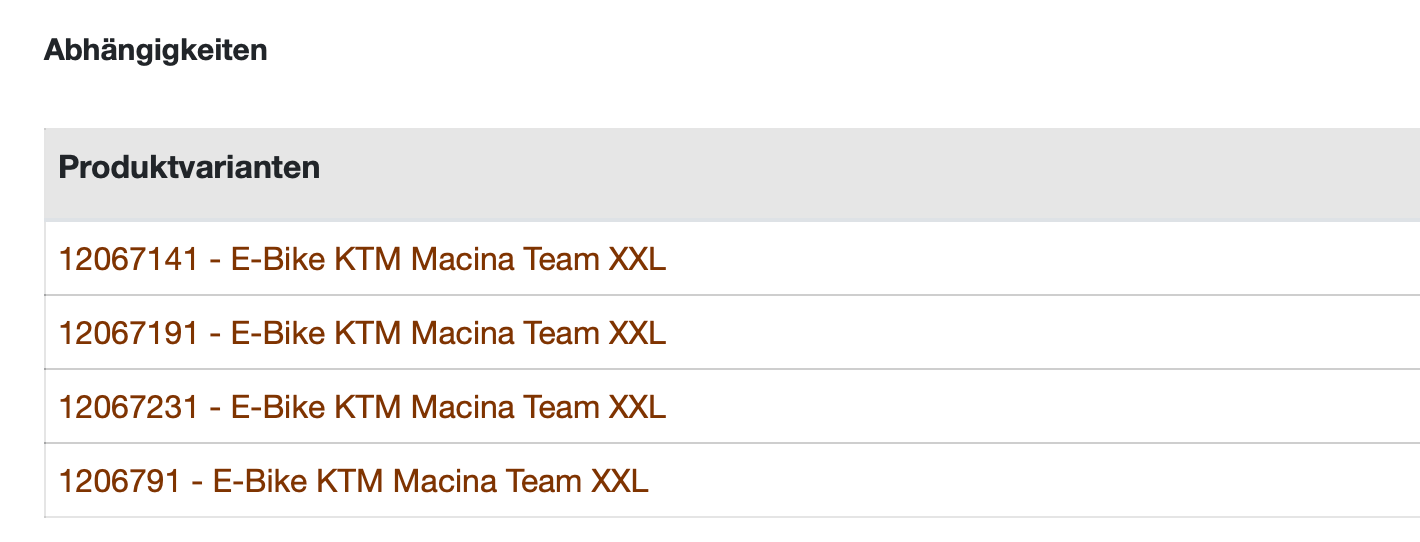Click empty area of 12067231 table row
1420x542 pixels.
1040,407
